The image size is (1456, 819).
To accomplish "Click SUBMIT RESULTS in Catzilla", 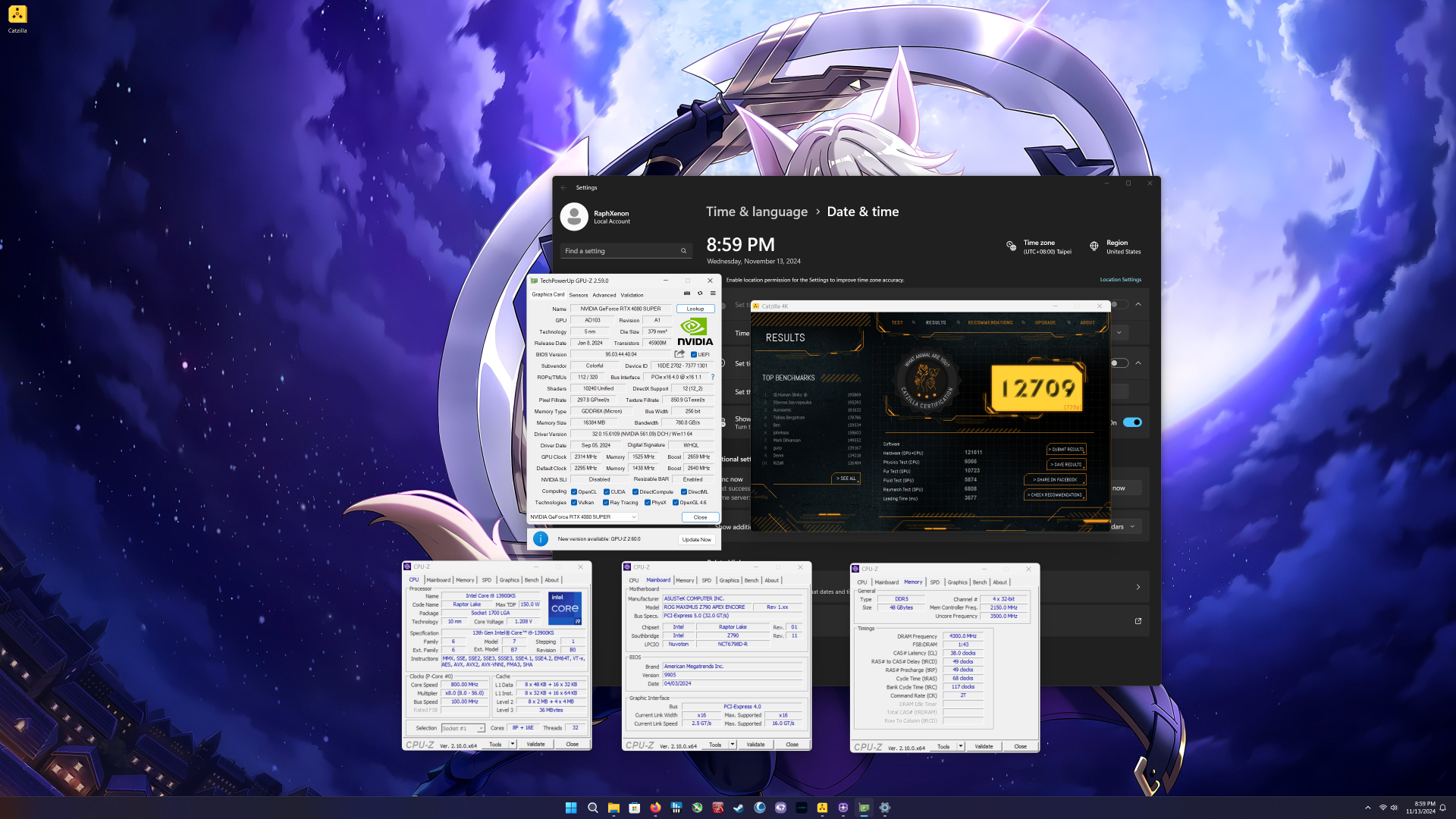I will tap(1066, 449).
